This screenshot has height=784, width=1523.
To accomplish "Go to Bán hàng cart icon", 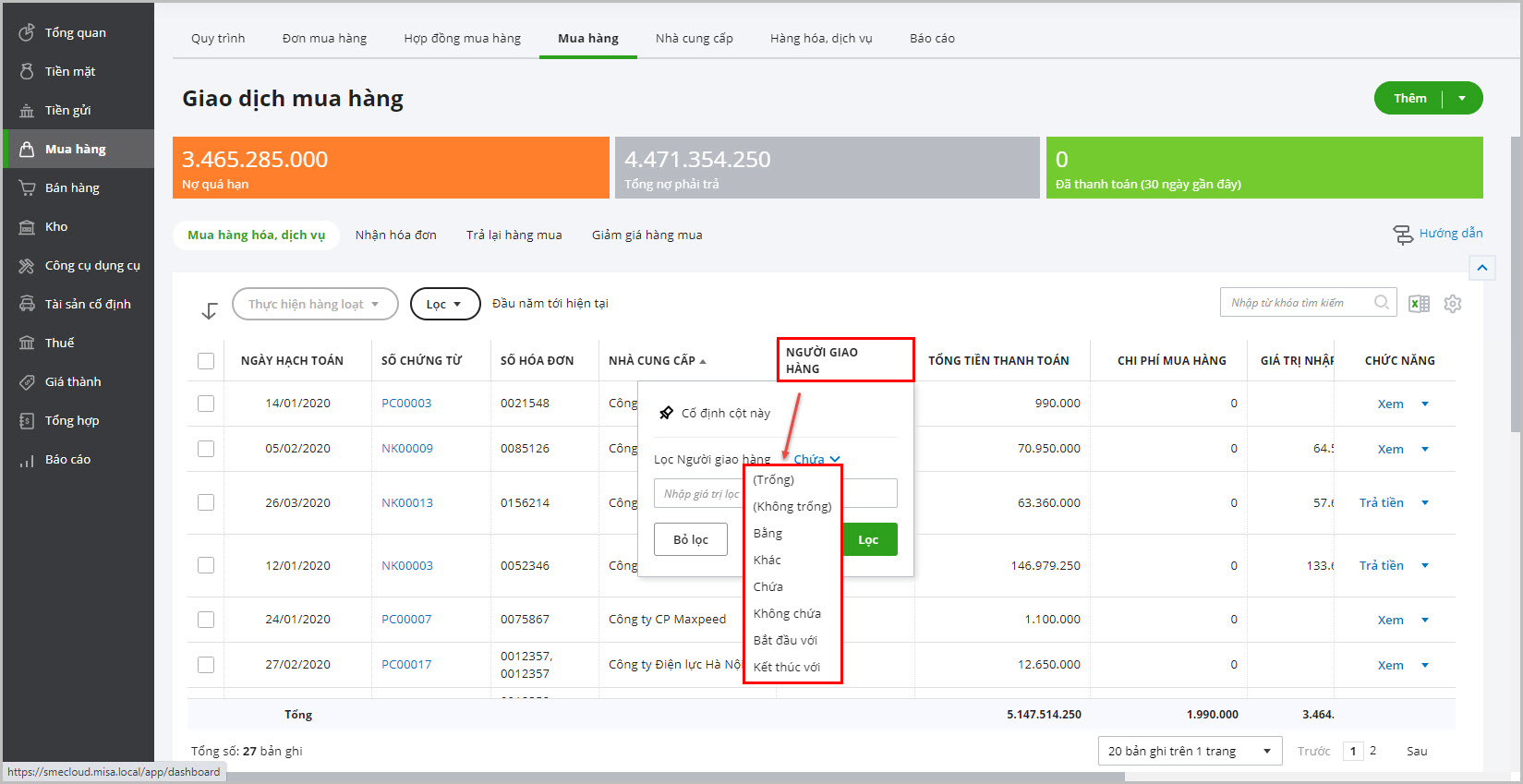I will click(27, 187).
